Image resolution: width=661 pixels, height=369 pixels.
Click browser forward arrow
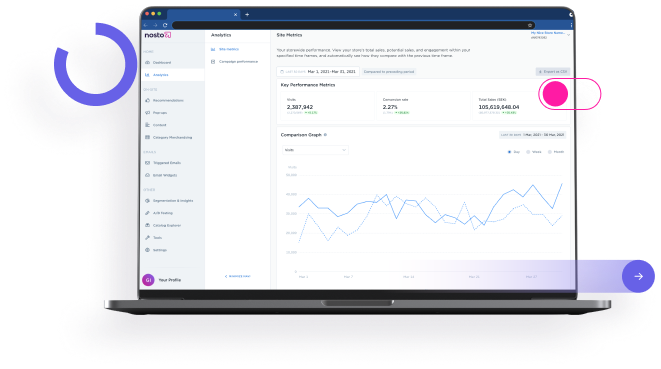[155, 25]
